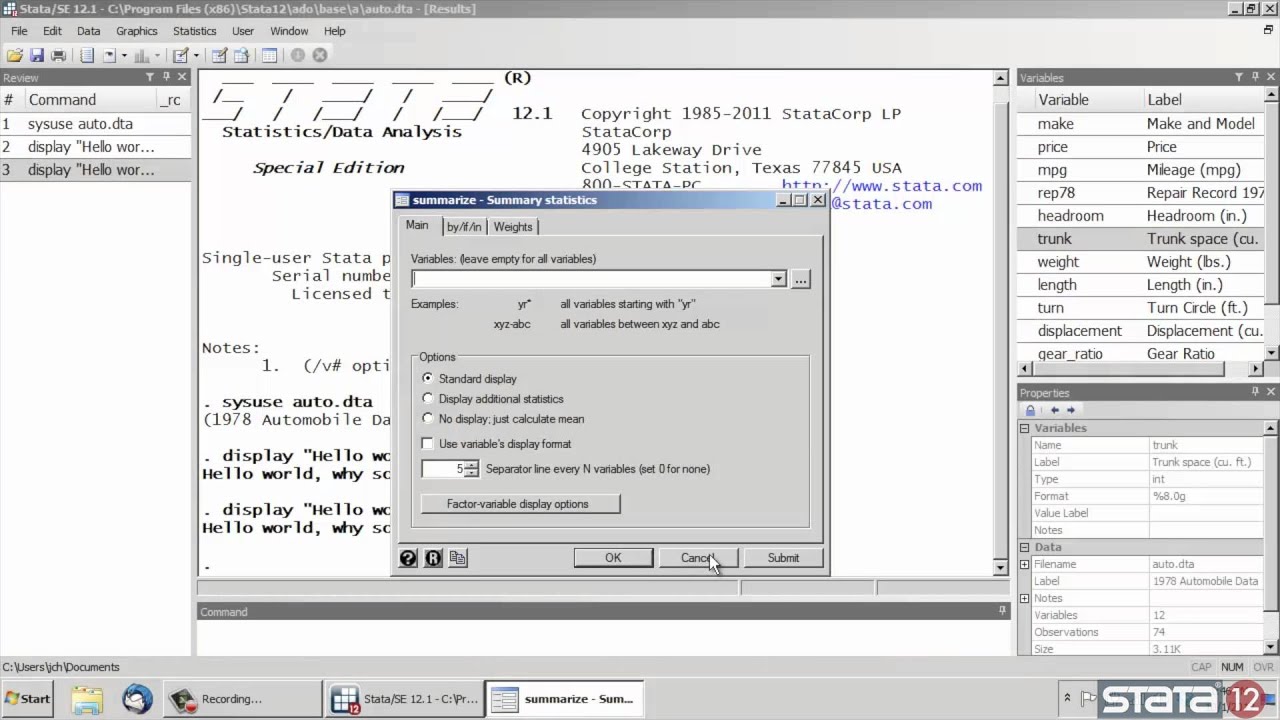Click the variable picker ellipsis button
This screenshot has height=720, width=1280.
[x=801, y=279]
